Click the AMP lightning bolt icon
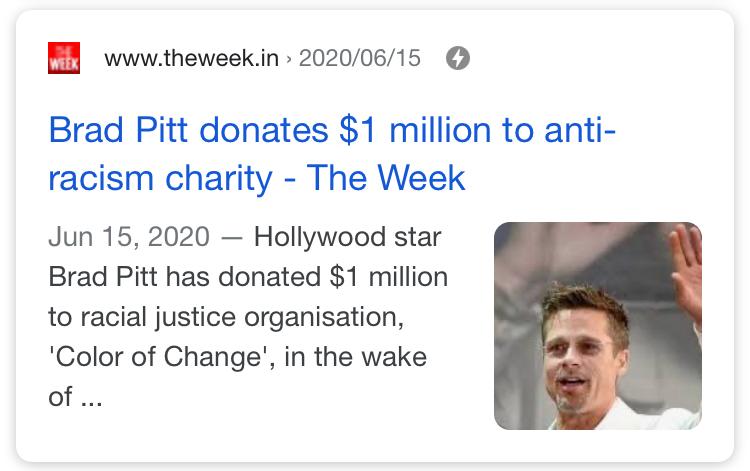The width and height of the screenshot is (750, 471). [458, 58]
